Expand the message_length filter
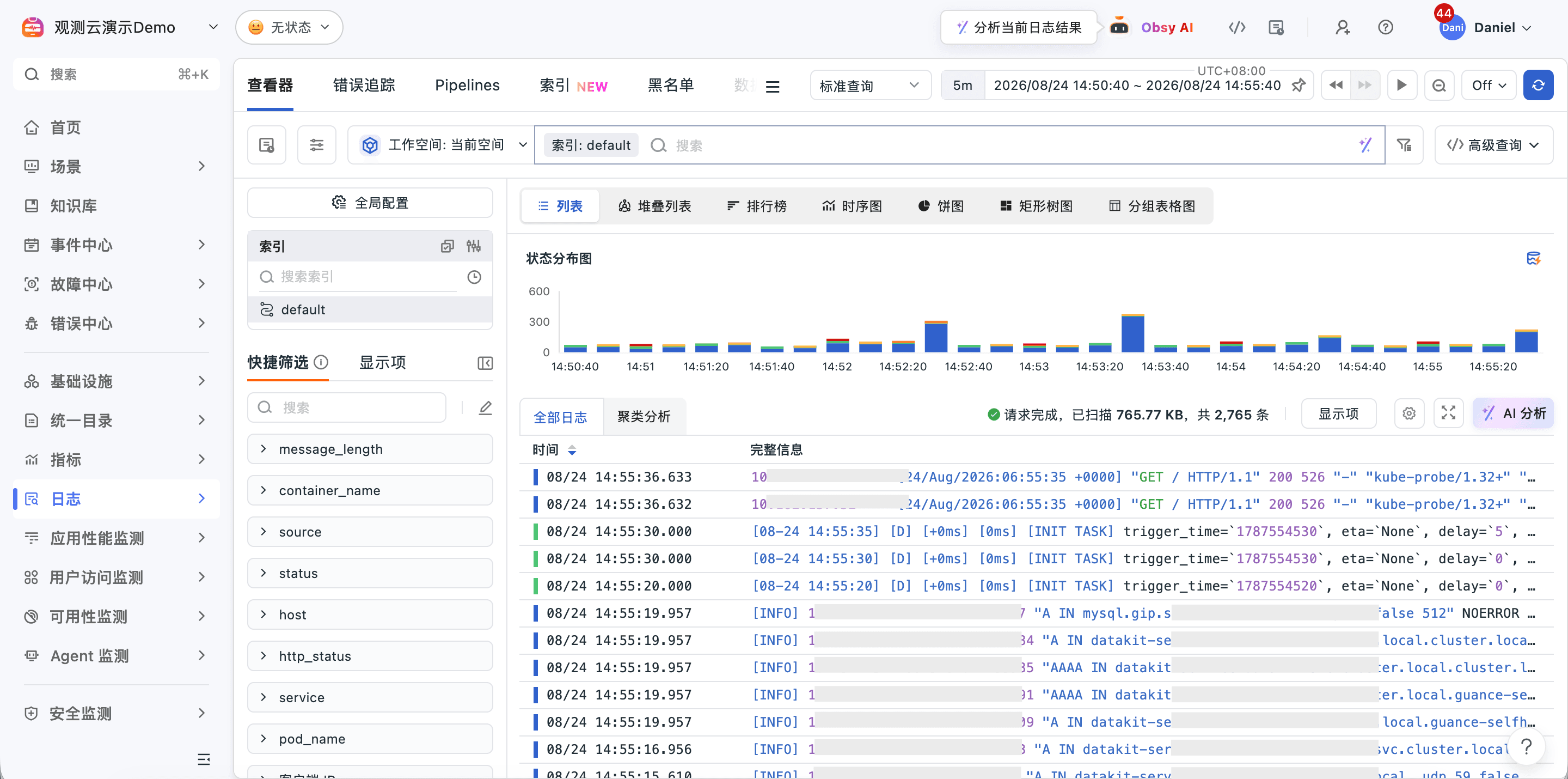Viewport: 1568px width, 779px height. (370, 449)
